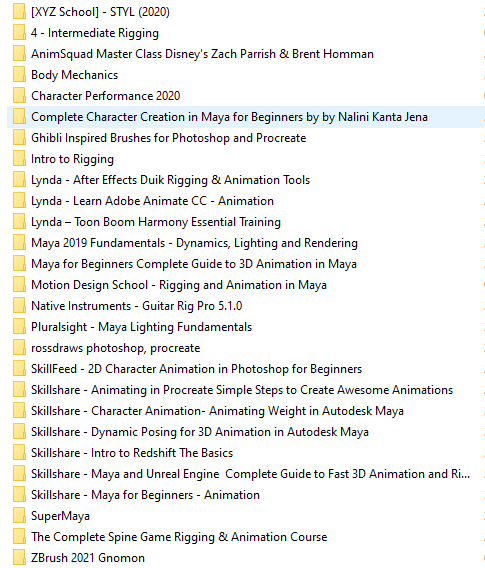Click Maya 2019 Fundamentals folder name

tap(195, 243)
